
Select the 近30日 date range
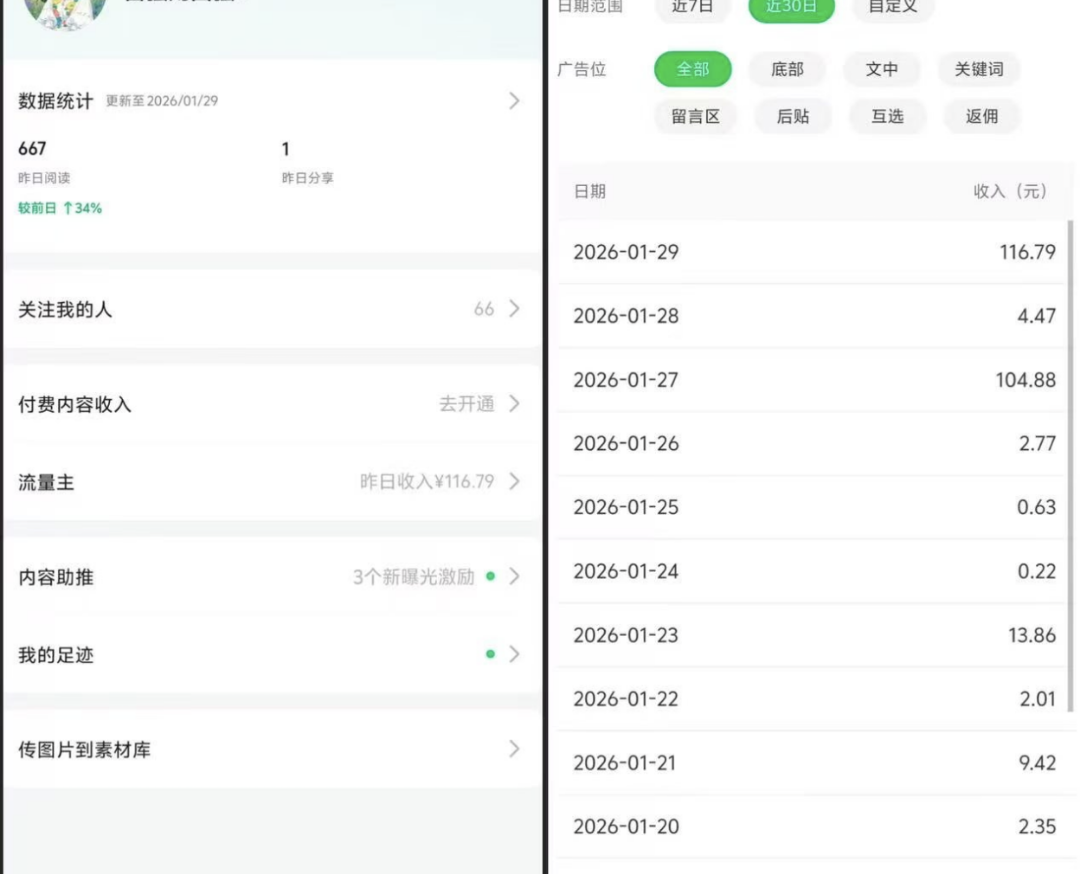click(791, 7)
